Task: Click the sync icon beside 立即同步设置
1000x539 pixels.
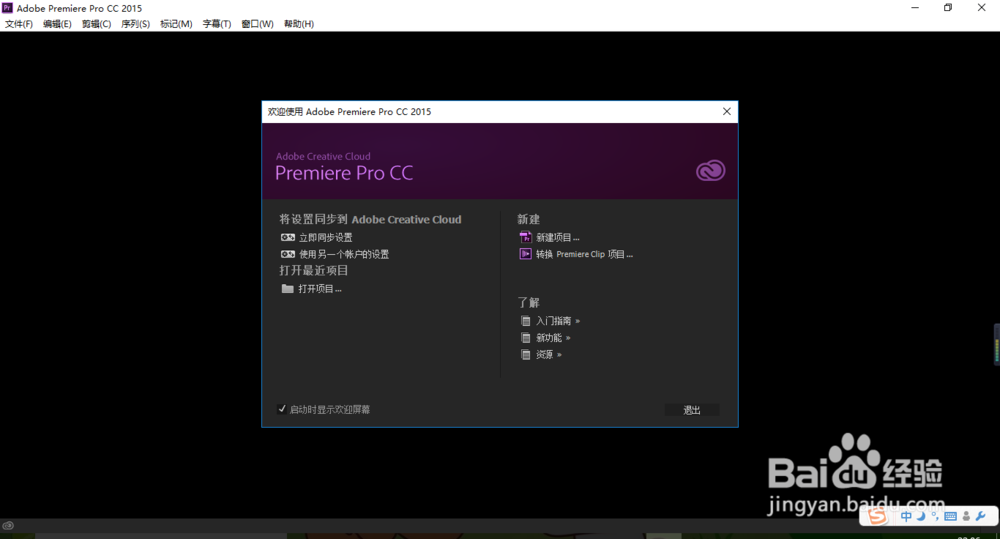Action: point(288,237)
